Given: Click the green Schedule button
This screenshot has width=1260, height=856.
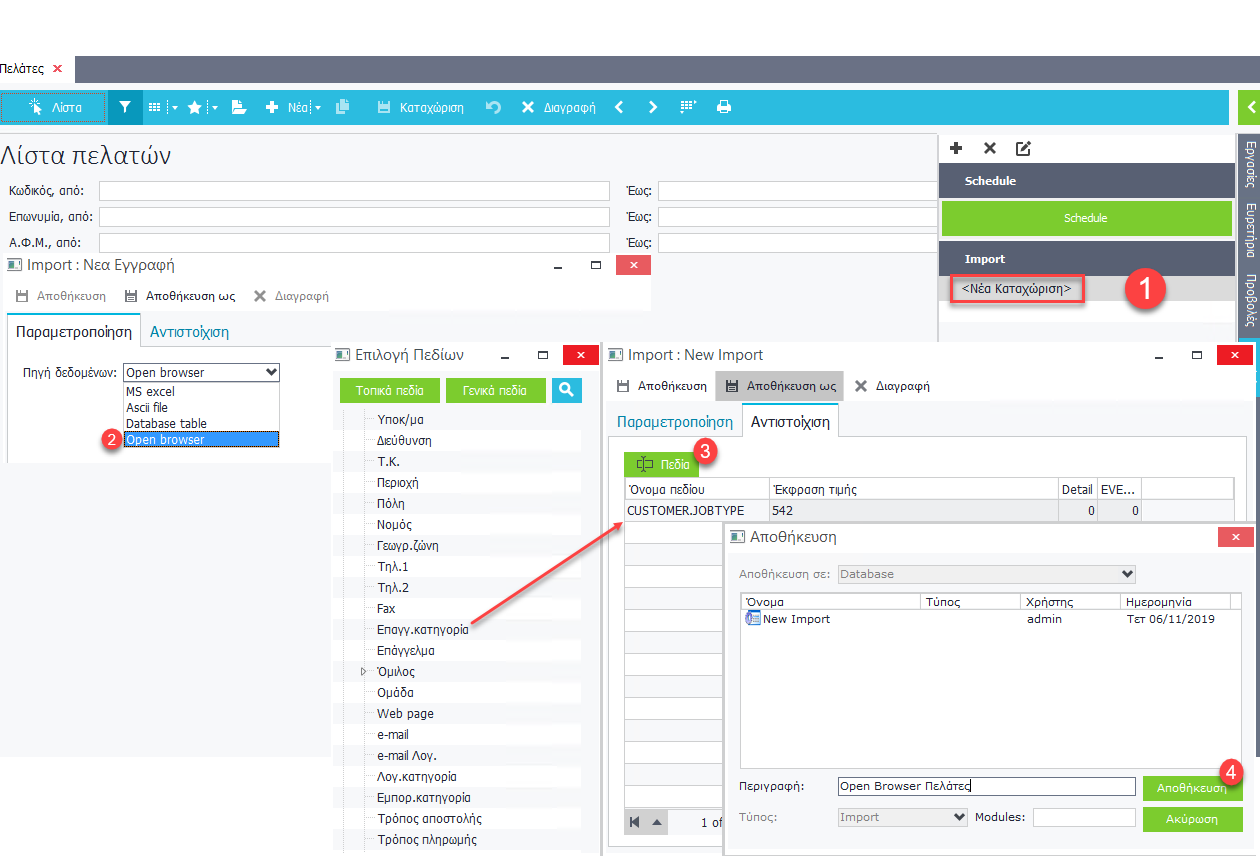Looking at the screenshot, I should pos(1085,218).
